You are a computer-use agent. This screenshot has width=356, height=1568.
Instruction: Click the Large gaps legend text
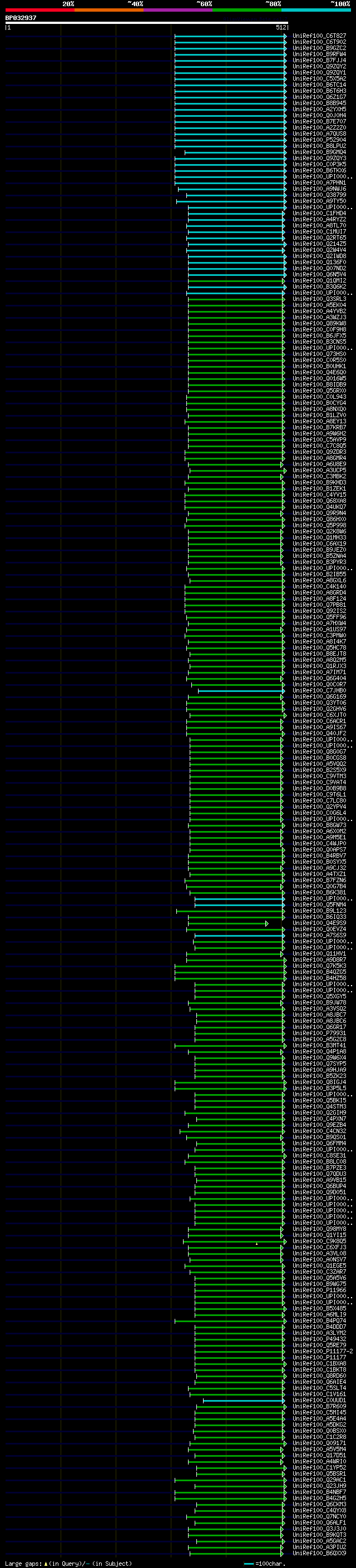click(68, 1563)
